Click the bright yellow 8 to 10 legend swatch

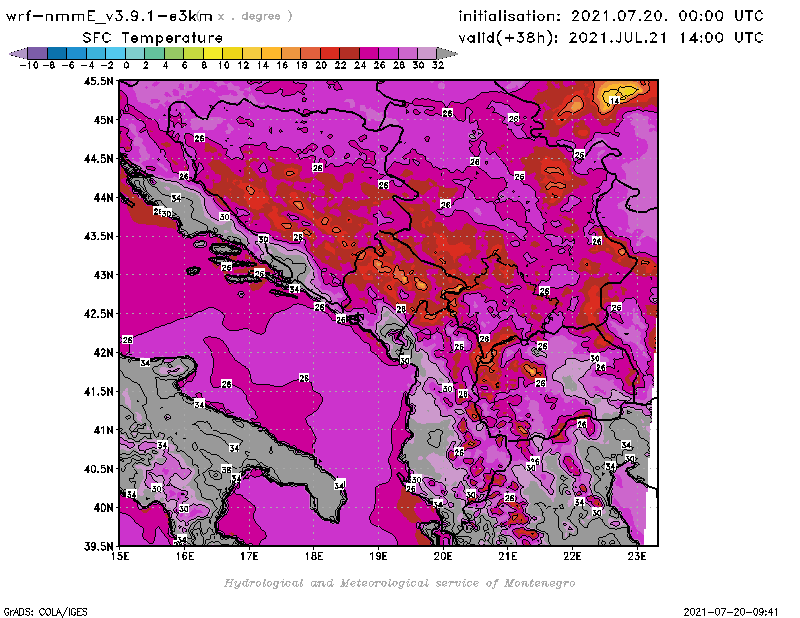pyautogui.click(x=213, y=53)
